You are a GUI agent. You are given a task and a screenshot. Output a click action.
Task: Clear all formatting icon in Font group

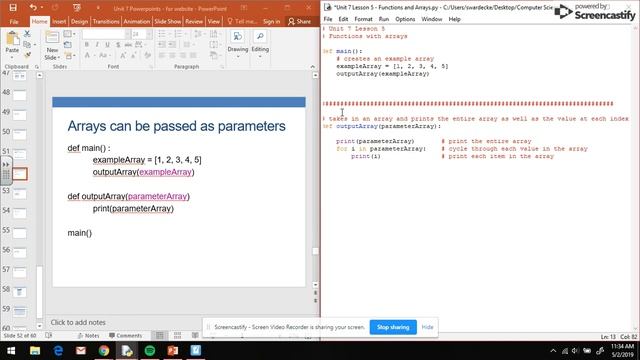(x=147, y=55)
